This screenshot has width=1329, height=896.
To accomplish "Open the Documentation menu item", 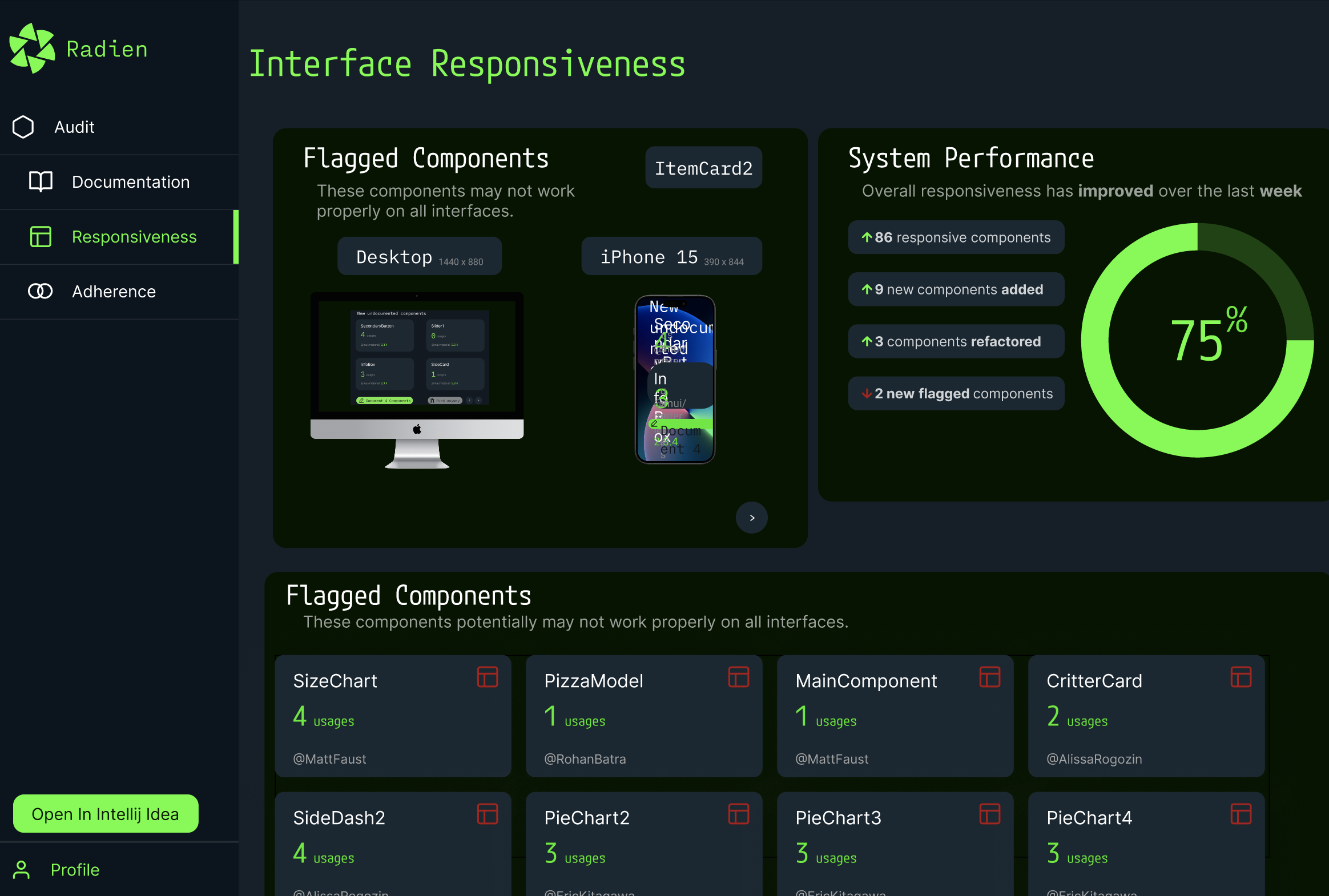I will click(130, 181).
